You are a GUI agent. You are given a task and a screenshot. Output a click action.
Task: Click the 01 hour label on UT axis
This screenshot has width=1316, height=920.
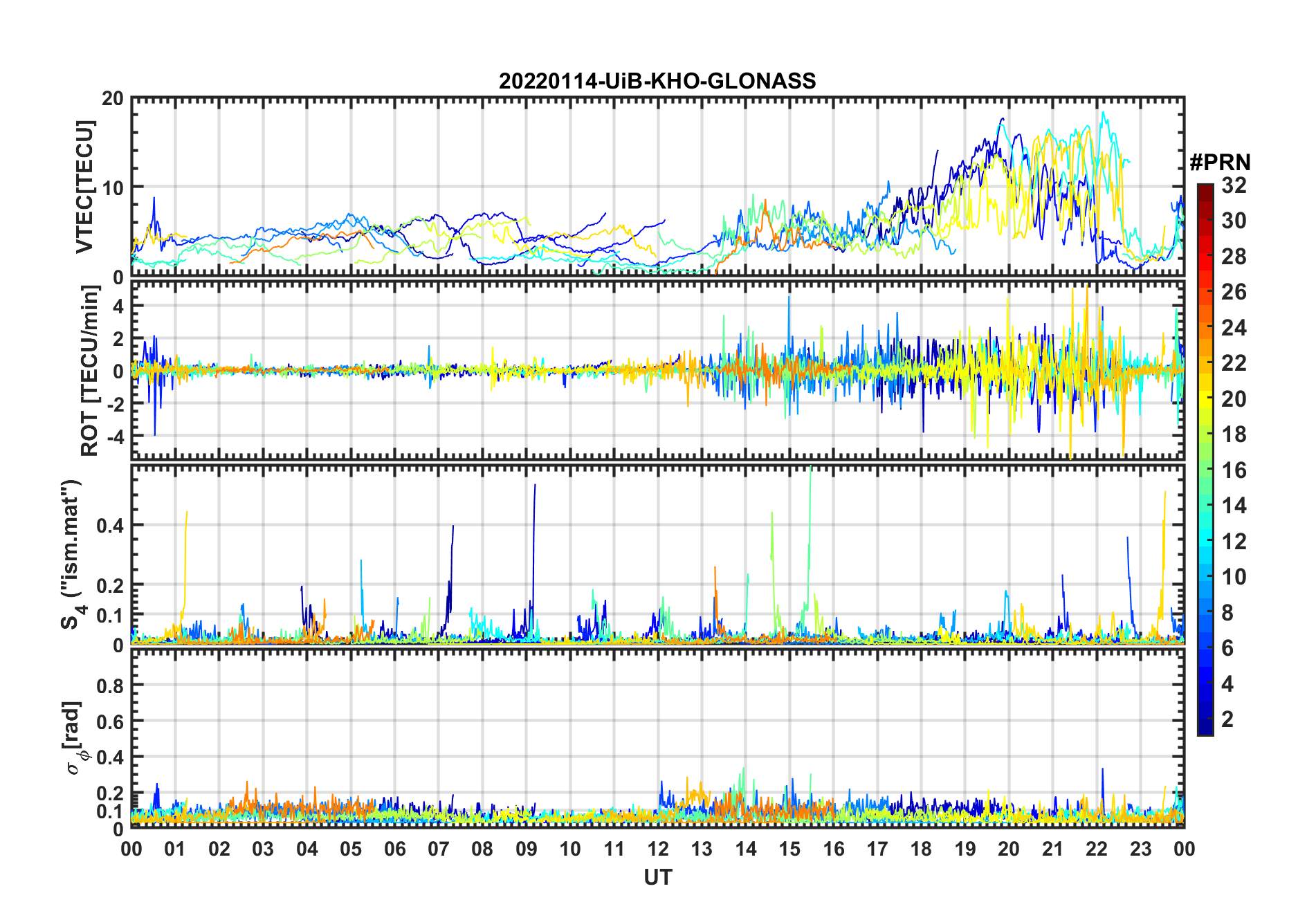click(176, 849)
